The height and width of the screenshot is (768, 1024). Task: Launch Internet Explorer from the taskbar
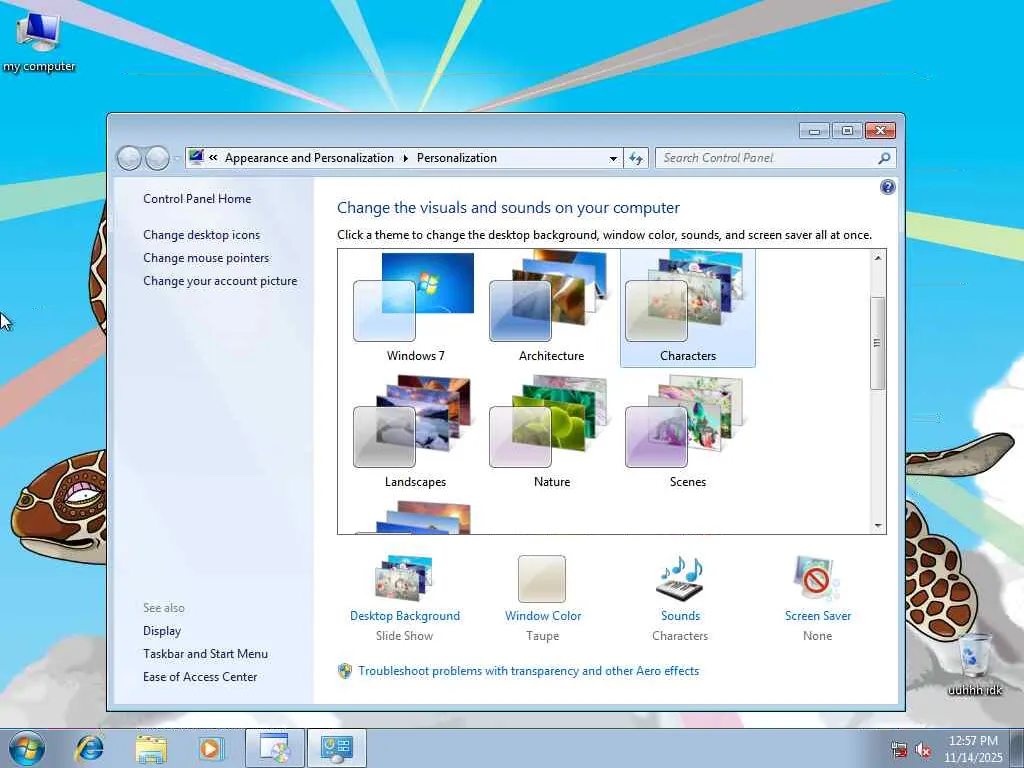[x=89, y=748]
